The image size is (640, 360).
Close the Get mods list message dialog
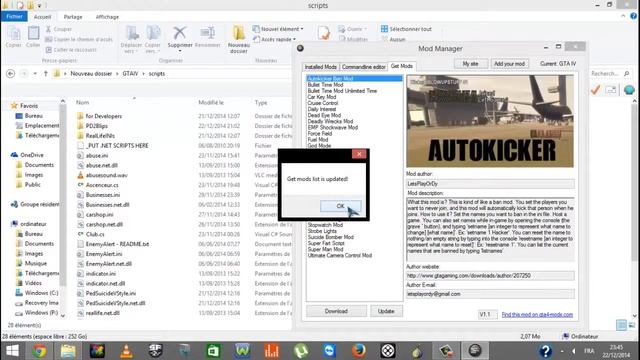pos(359,154)
